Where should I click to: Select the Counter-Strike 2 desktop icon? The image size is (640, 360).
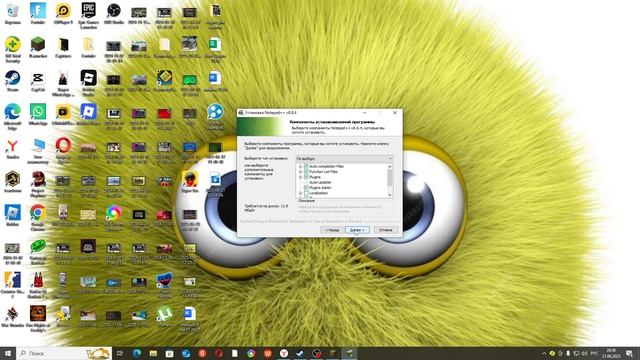tap(13, 285)
